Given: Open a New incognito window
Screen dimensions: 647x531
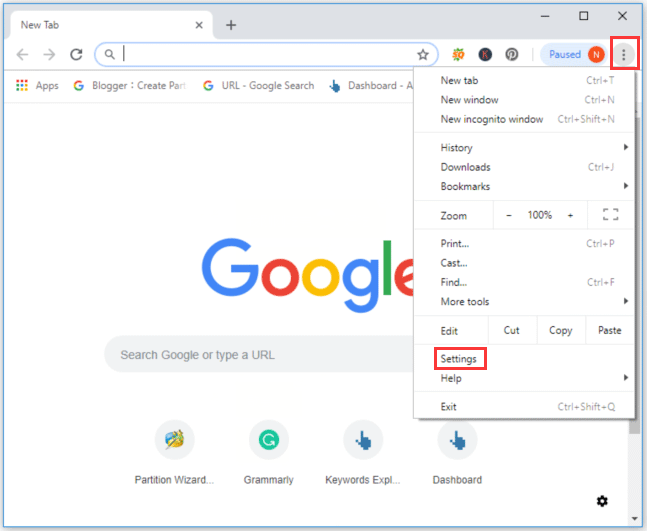Looking at the screenshot, I should click(x=524, y=119).
